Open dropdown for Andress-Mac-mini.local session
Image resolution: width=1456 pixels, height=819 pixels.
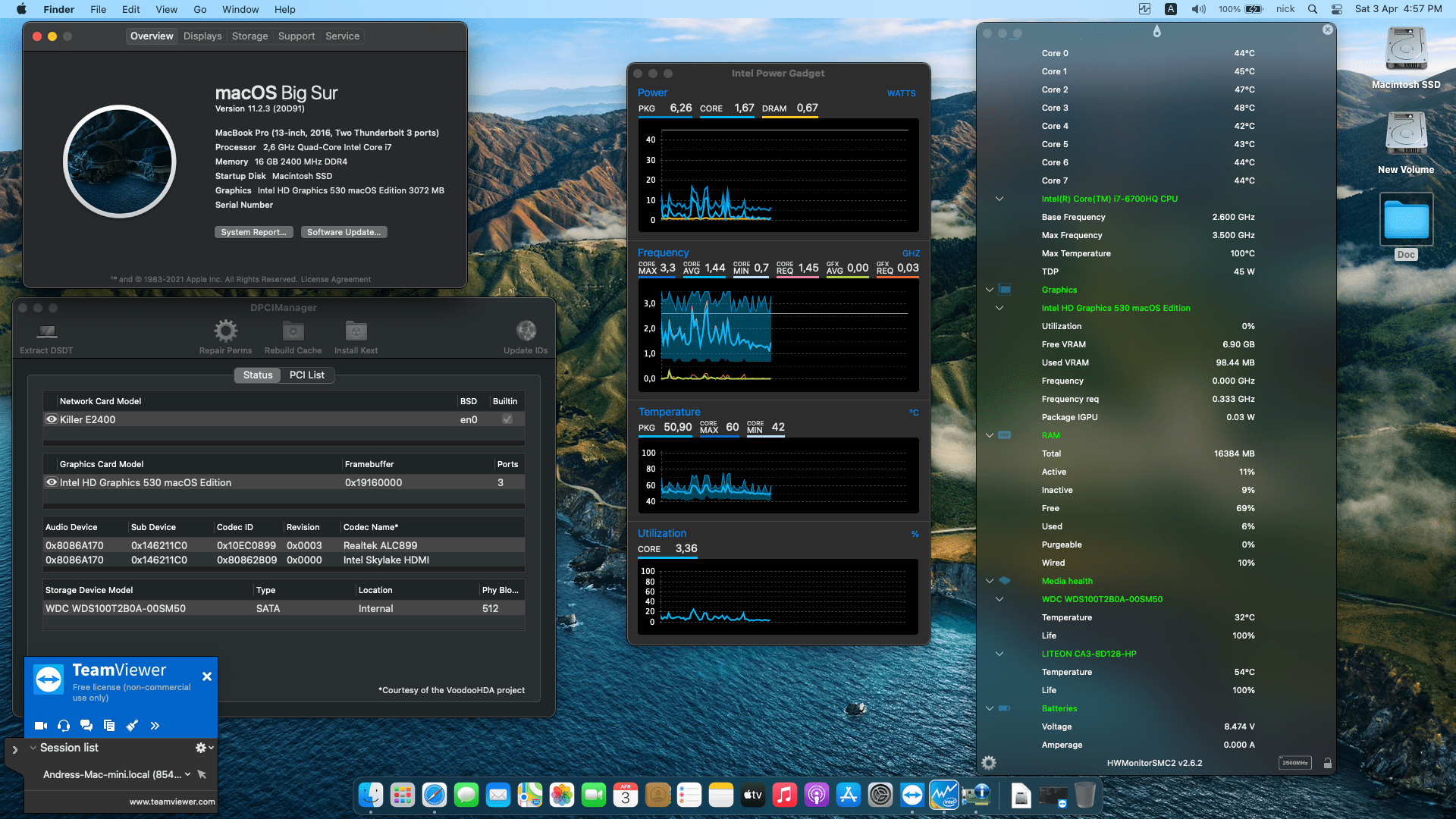(x=187, y=774)
